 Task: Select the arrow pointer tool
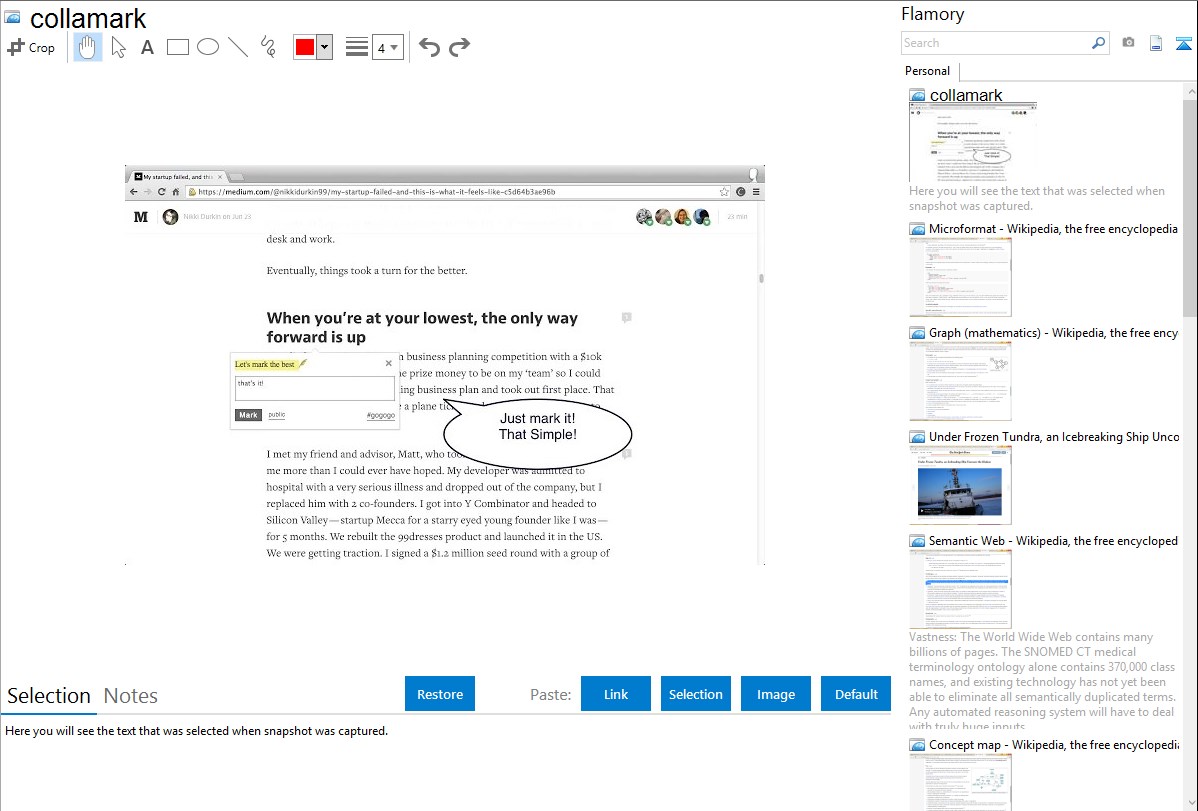pyautogui.click(x=118, y=47)
